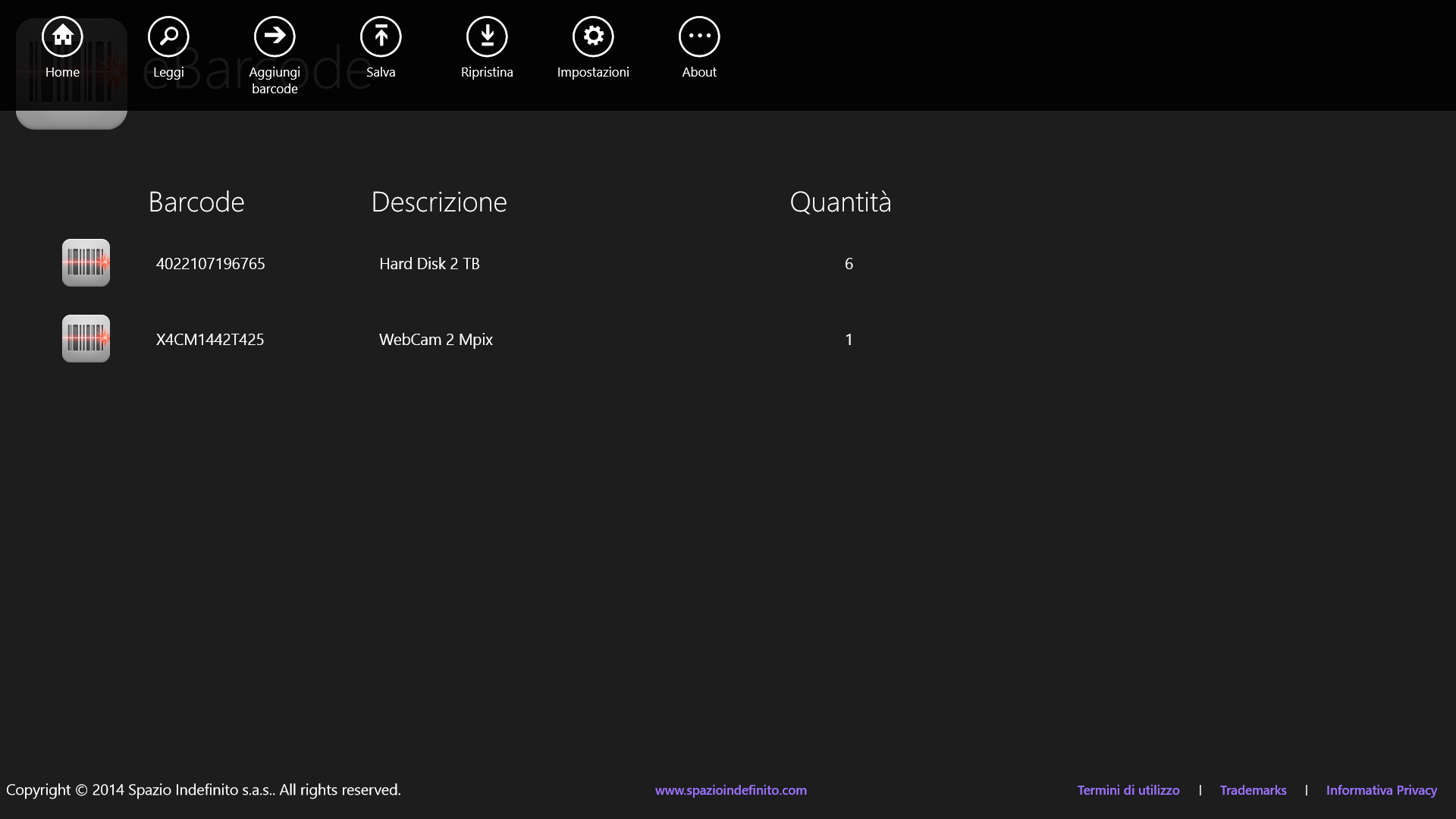Viewport: 1456px width, 819px height.
Task: Select barcode X4CM1442T425 entry
Action: (210, 340)
